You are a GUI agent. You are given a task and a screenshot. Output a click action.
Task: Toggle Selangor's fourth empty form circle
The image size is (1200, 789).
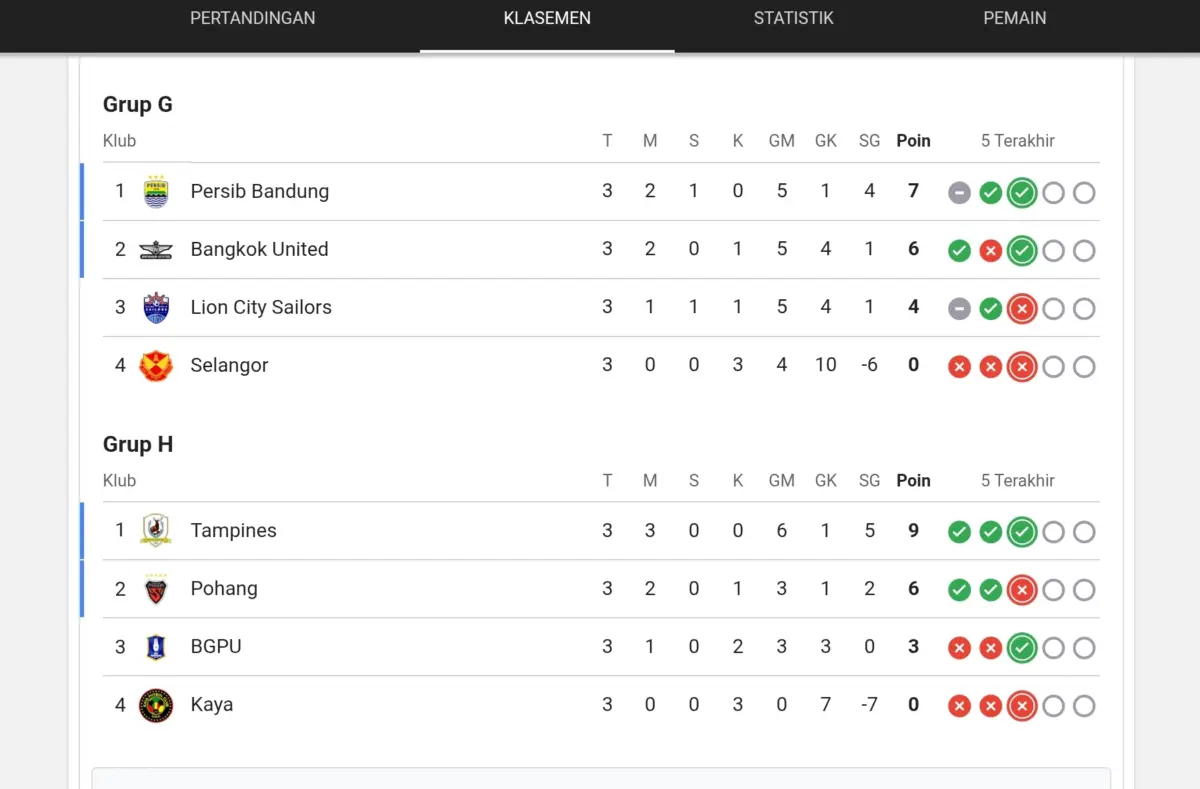click(1053, 366)
